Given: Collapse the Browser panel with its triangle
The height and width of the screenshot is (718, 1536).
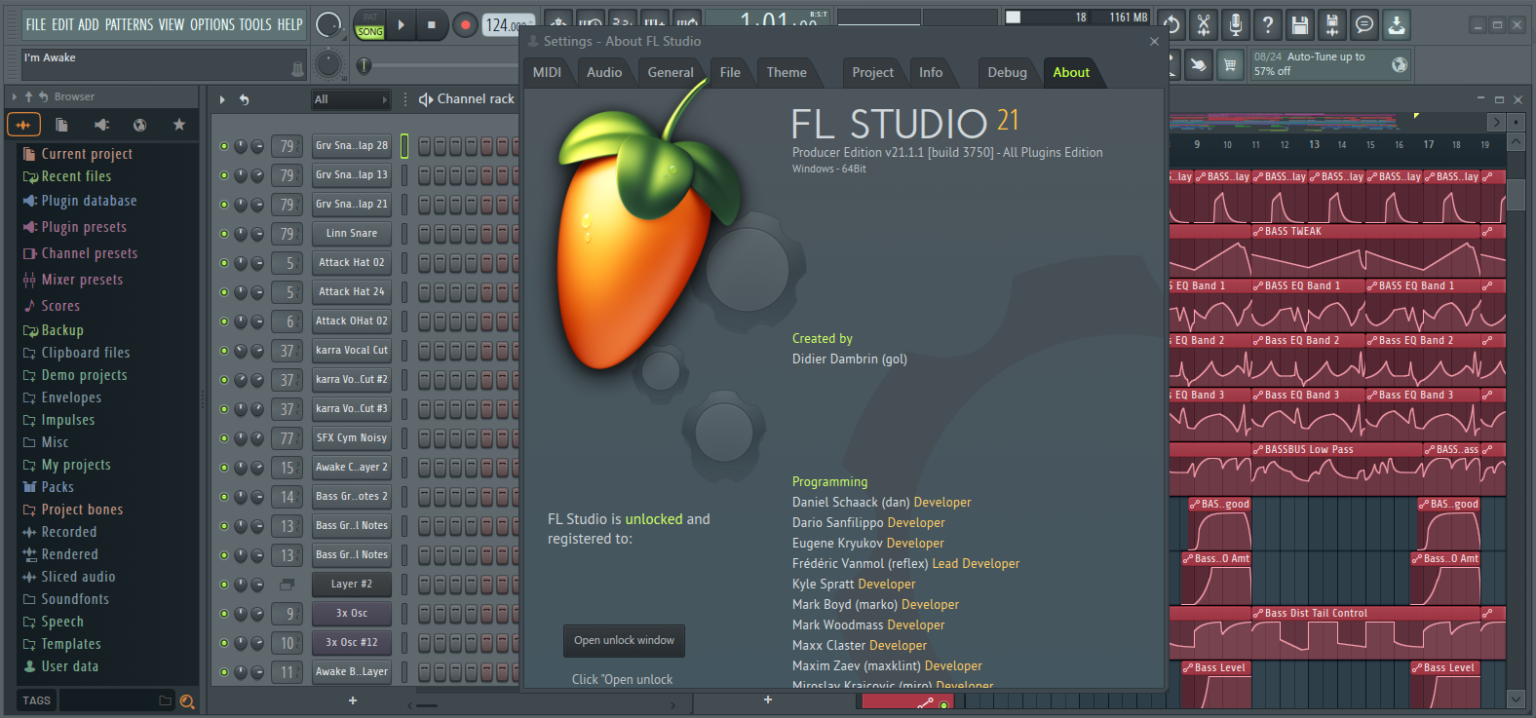Looking at the screenshot, I should 13,97.
